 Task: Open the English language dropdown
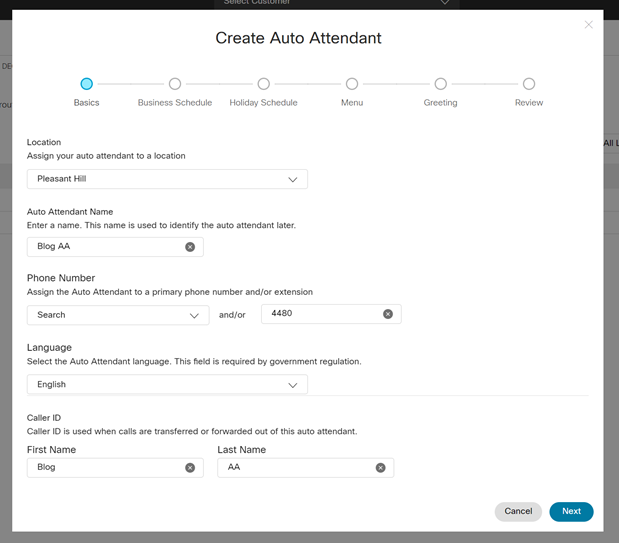coord(167,384)
